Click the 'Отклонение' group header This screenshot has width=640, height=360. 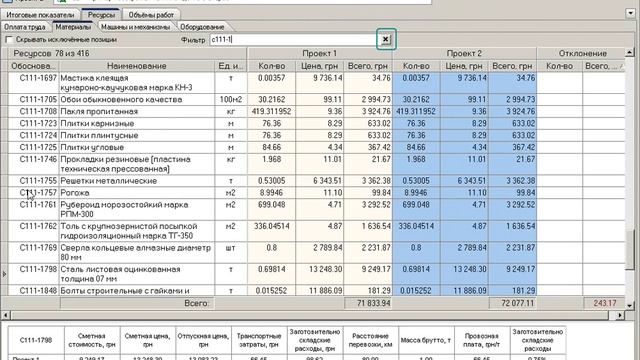coord(582,53)
